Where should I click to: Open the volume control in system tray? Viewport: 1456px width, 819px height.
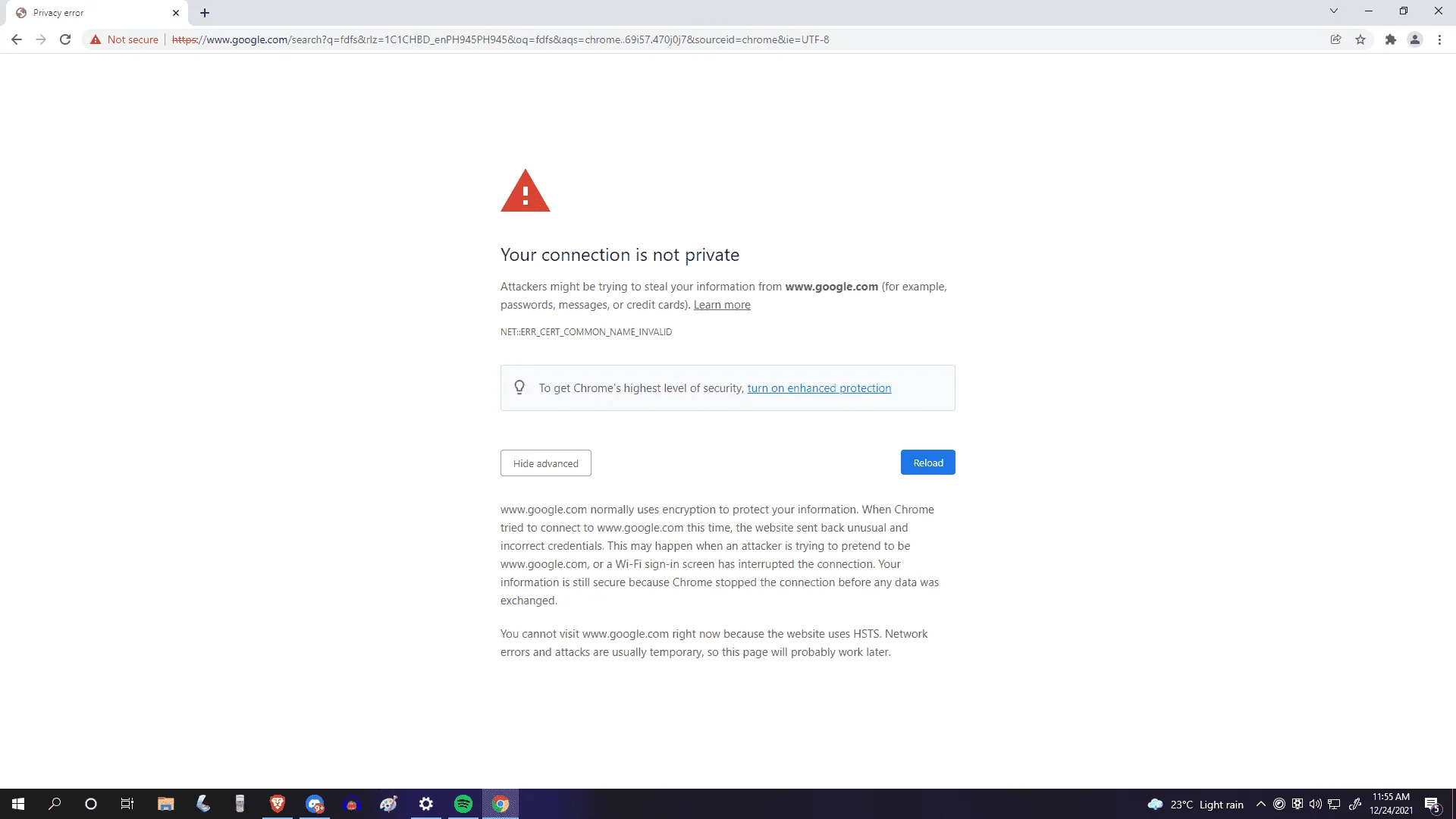click(x=1316, y=804)
